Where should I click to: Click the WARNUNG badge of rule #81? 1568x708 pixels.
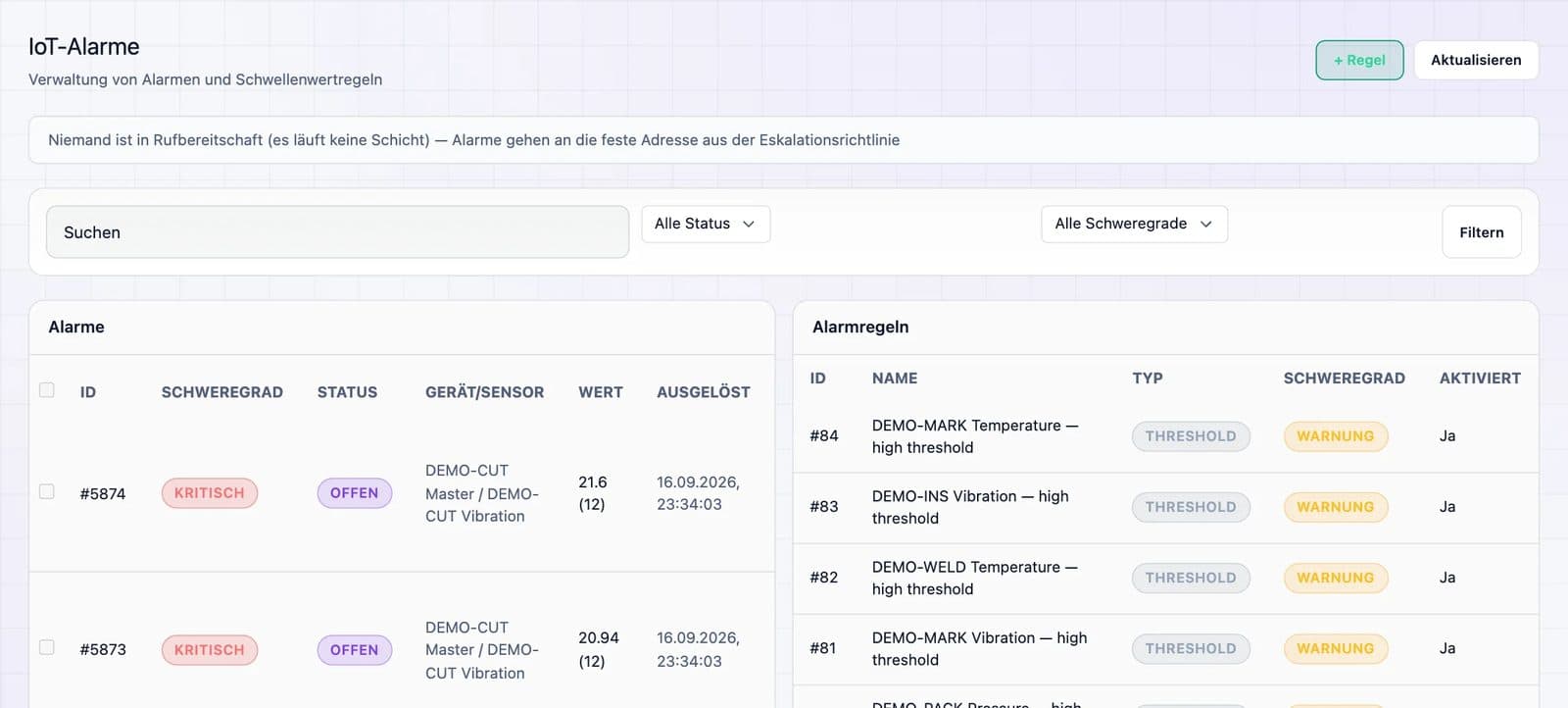tap(1336, 648)
